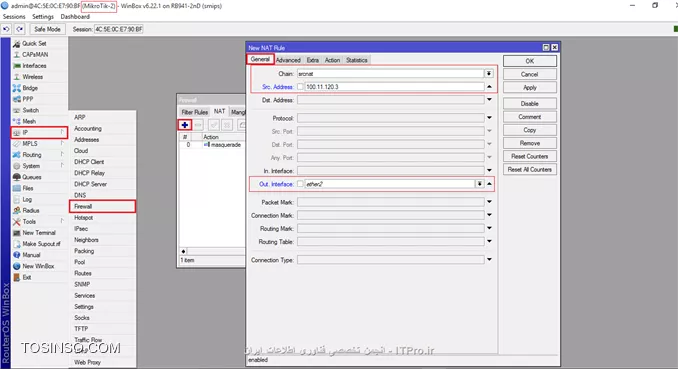Open the MPLS sidebar menu
Image resolution: width=678 pixels, height=369 pixels.
[x=30, y=144]
